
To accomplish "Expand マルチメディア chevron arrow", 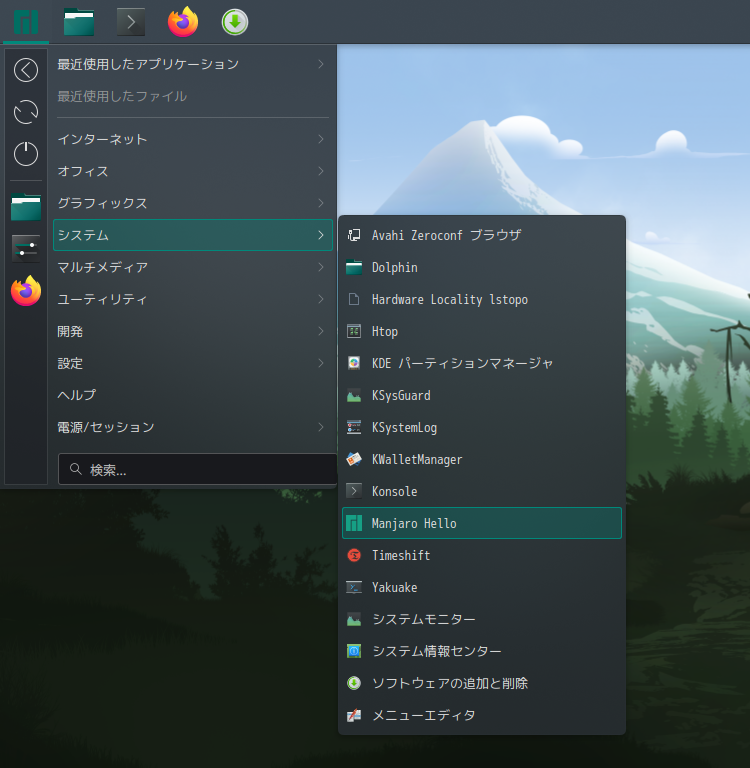I will [321, 267].
